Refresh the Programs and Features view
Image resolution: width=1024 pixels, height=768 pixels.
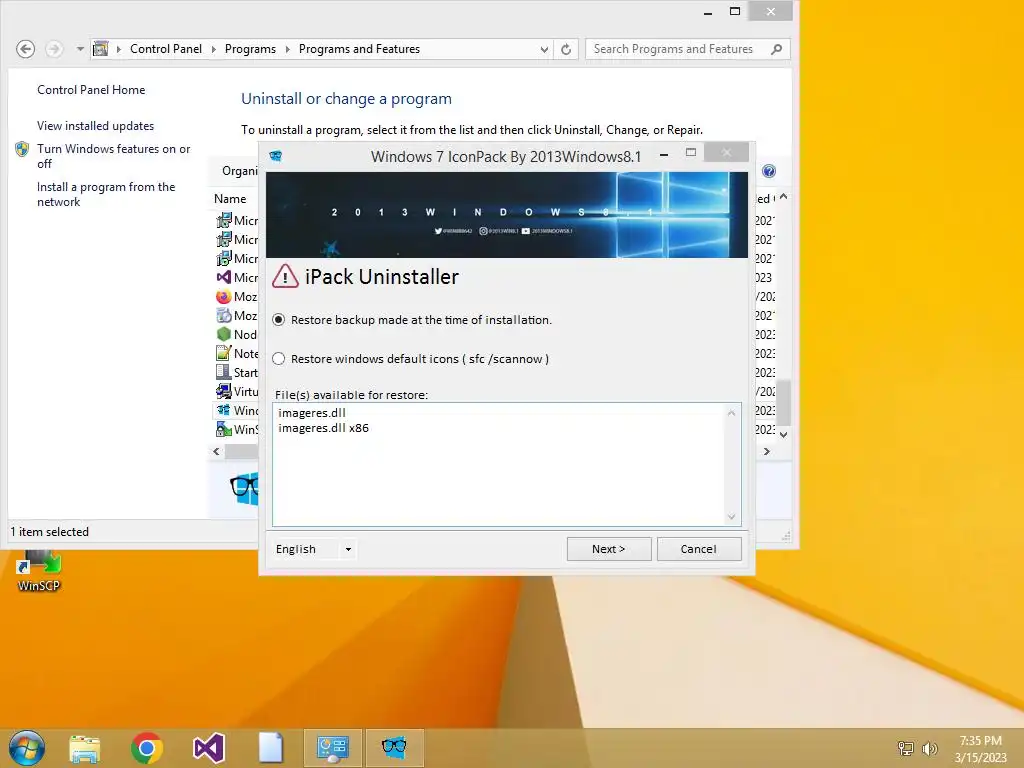(566, 49)
